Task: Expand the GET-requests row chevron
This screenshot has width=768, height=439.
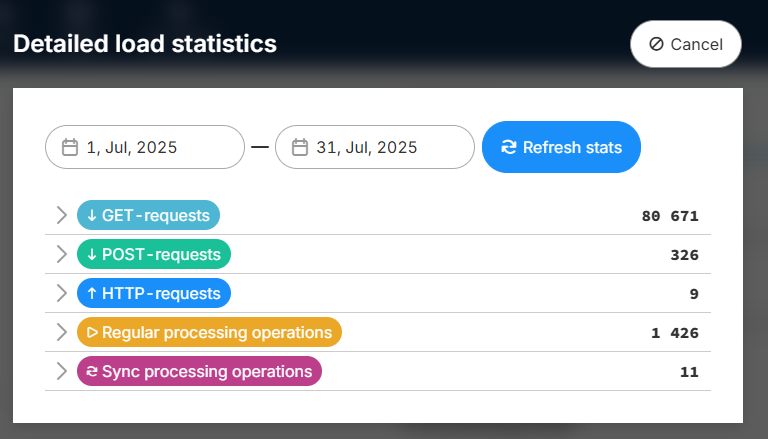Action: [x=61, y=215]
